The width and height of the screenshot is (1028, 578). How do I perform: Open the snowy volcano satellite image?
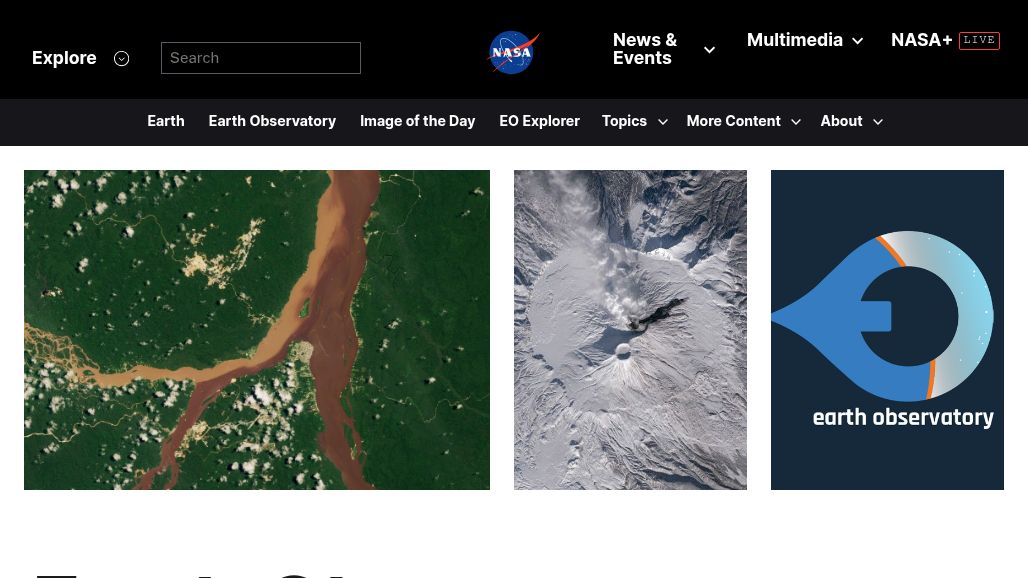click(630, 330)
